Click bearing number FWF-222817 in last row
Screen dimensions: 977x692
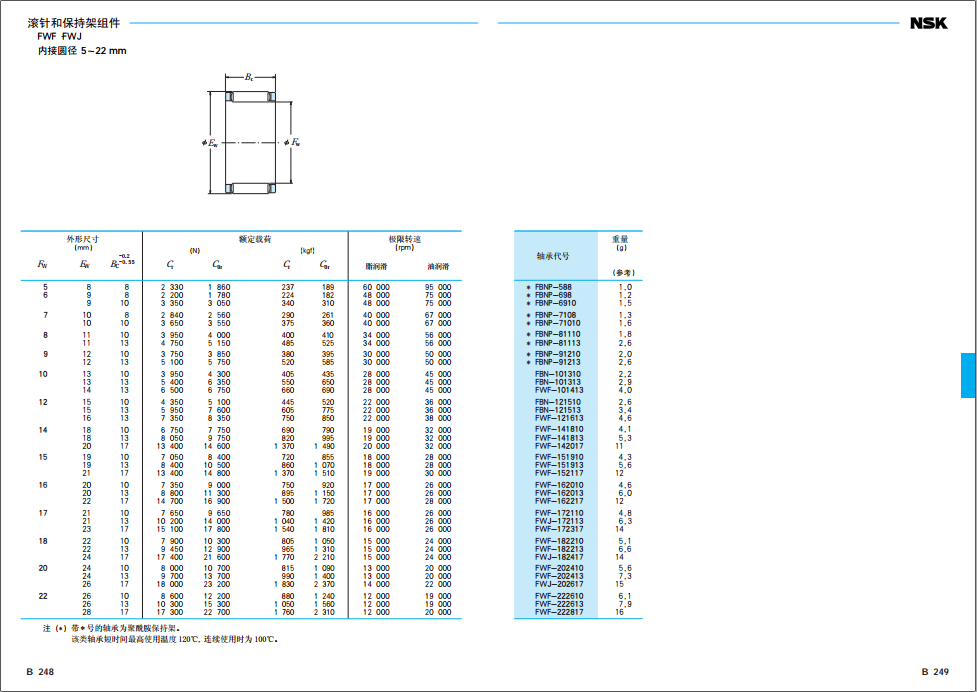559,612
